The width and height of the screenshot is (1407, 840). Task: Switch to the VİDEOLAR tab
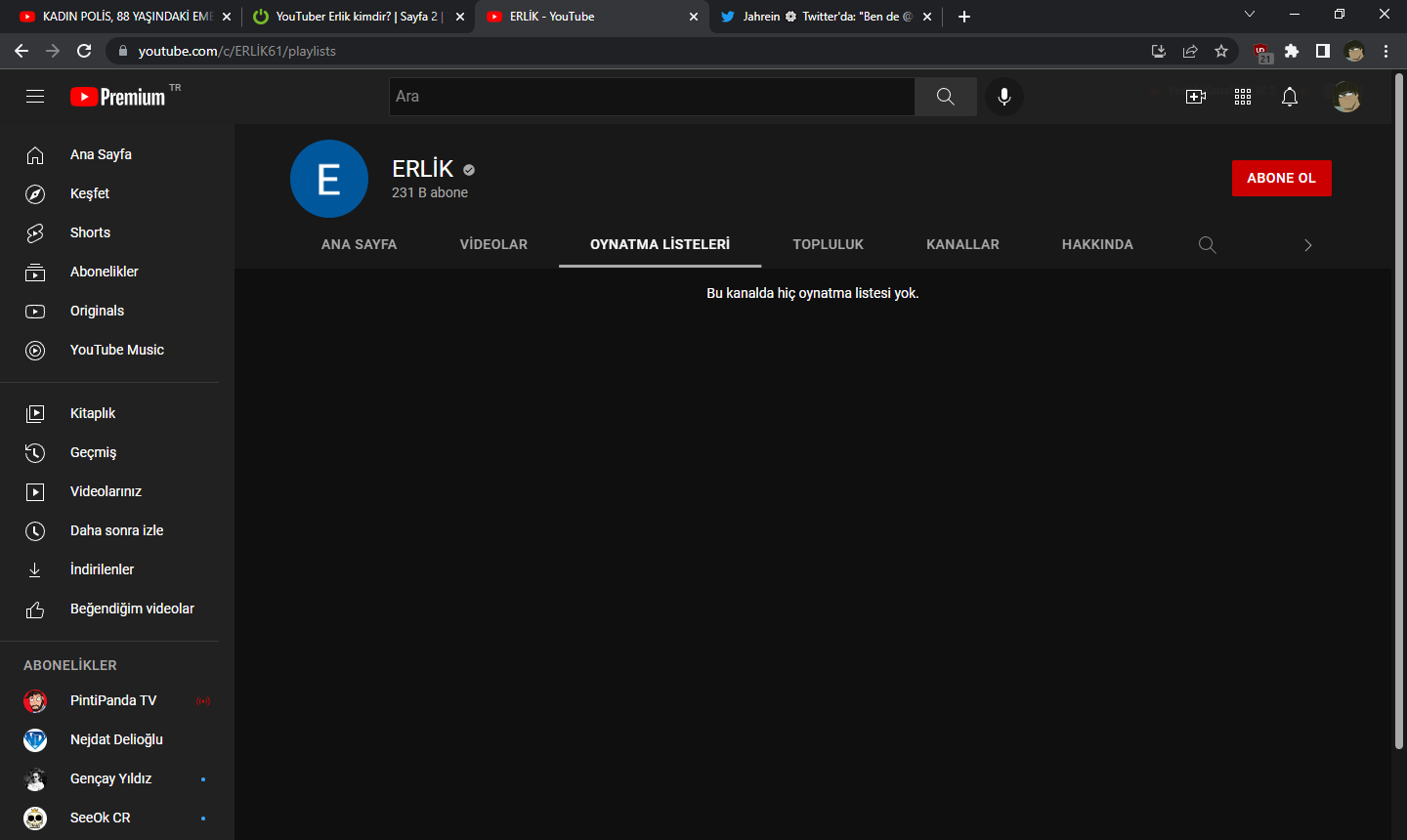click(x=493, y=244)
